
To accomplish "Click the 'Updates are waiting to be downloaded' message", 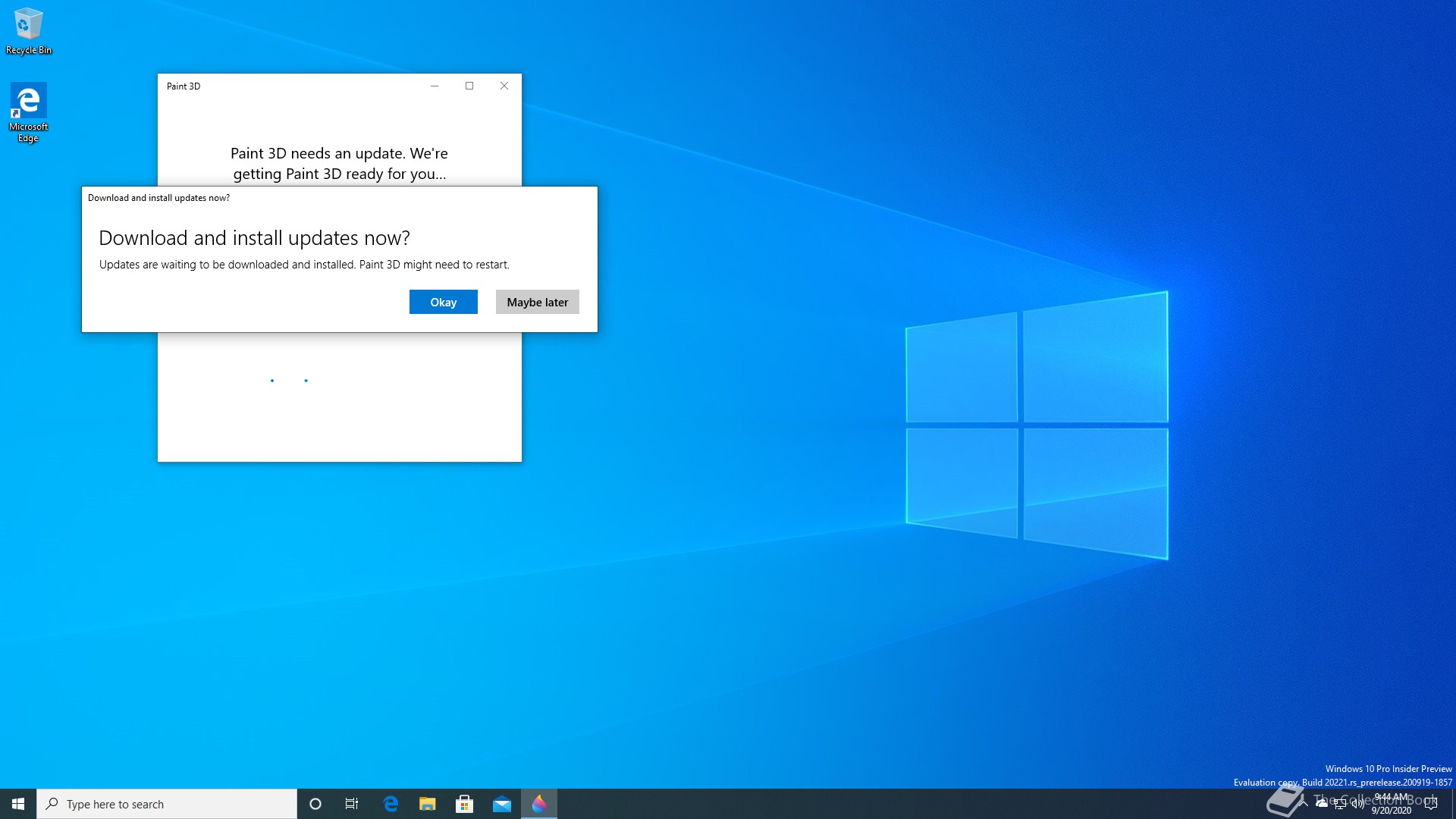I will pyautogui.click(x=304, y=265).
